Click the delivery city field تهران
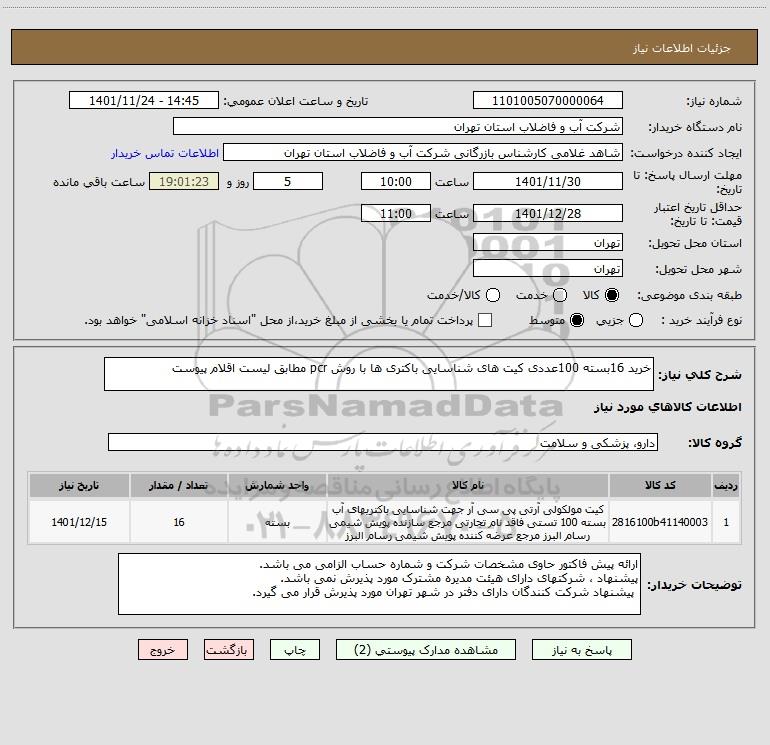 click(x=548, y=269)
